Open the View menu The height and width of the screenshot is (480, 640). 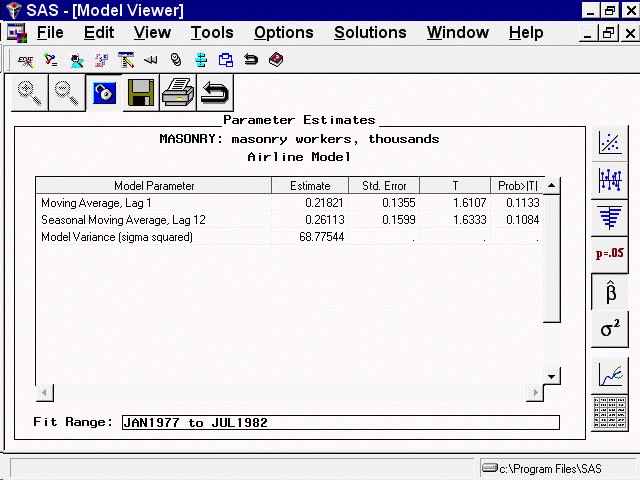(x=152, y=33)
